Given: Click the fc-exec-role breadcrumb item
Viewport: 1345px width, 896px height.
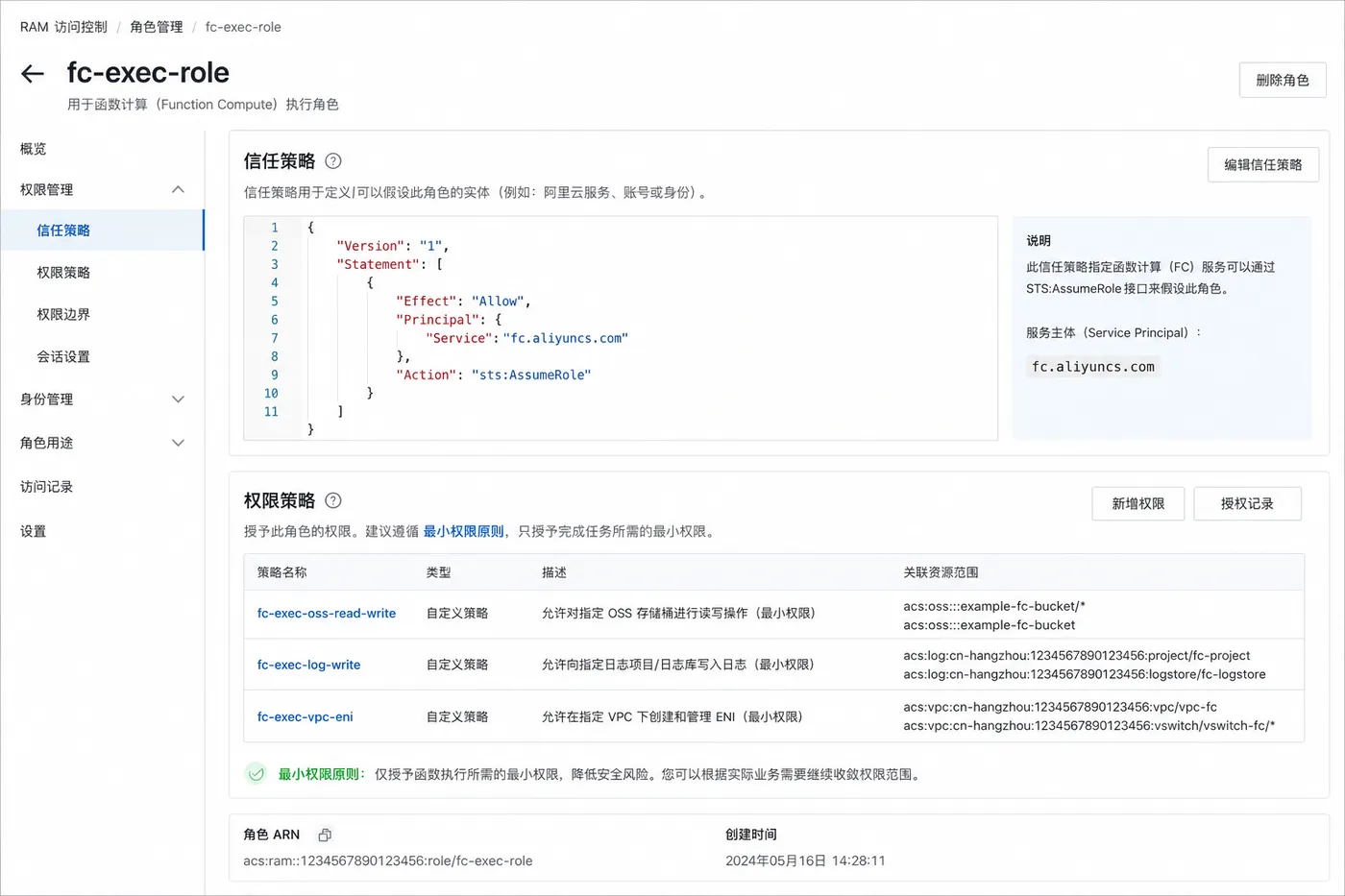Looking at the screenshot, I should pyautogui.click(x=243, y=27).
